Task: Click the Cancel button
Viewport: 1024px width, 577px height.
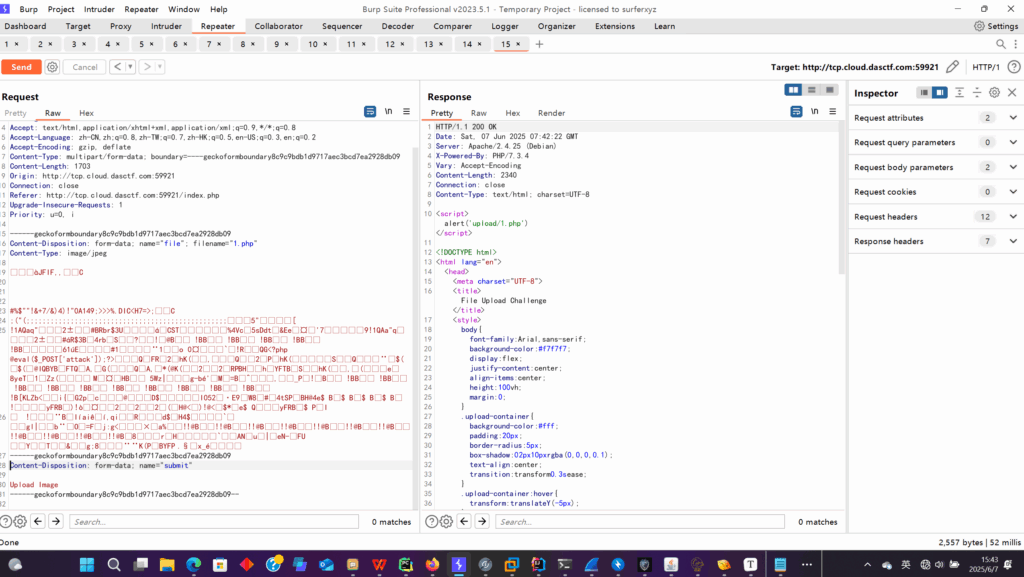Action: 85,67
